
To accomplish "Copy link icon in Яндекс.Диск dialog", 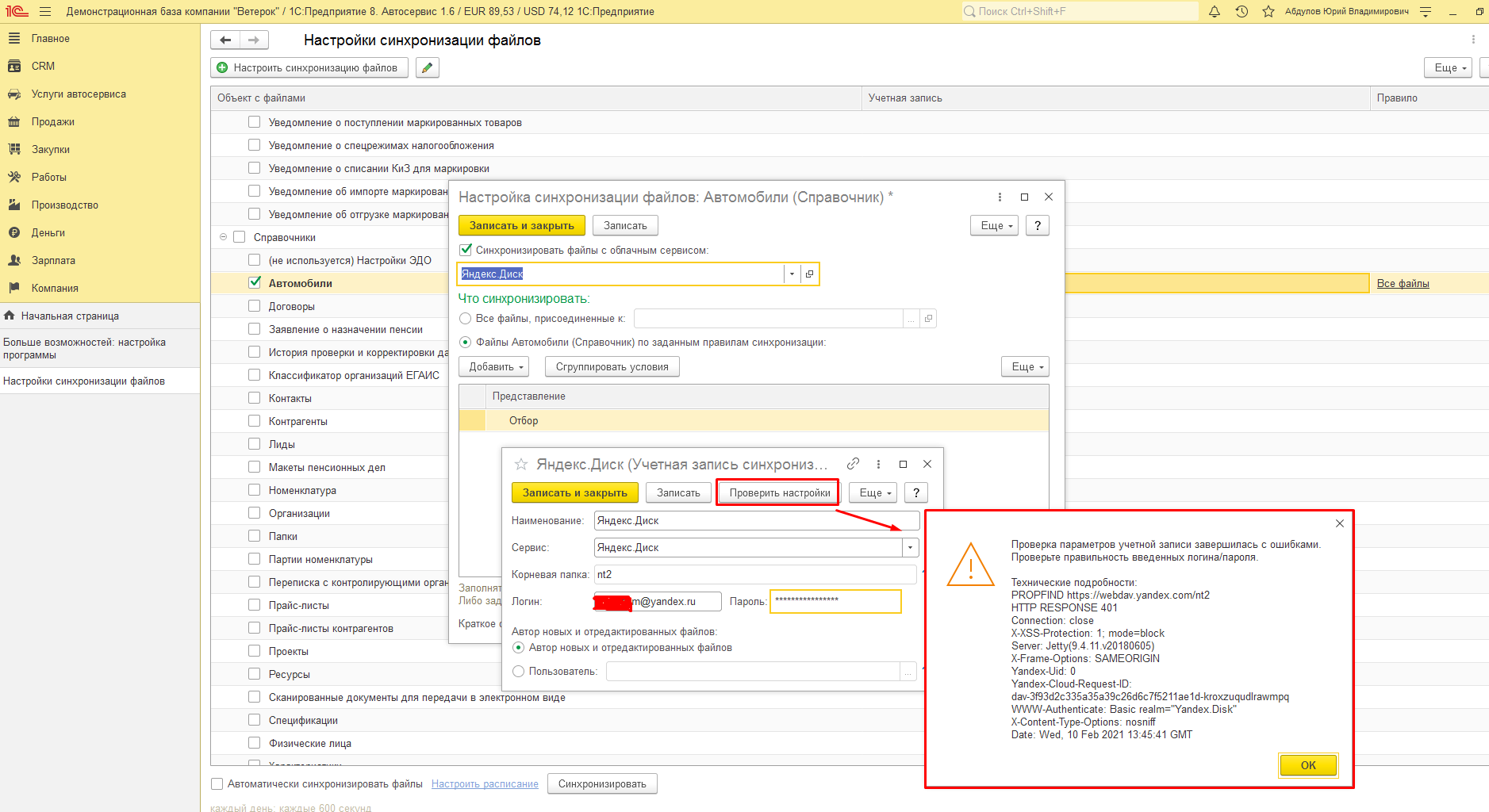I will click(854, 464).
